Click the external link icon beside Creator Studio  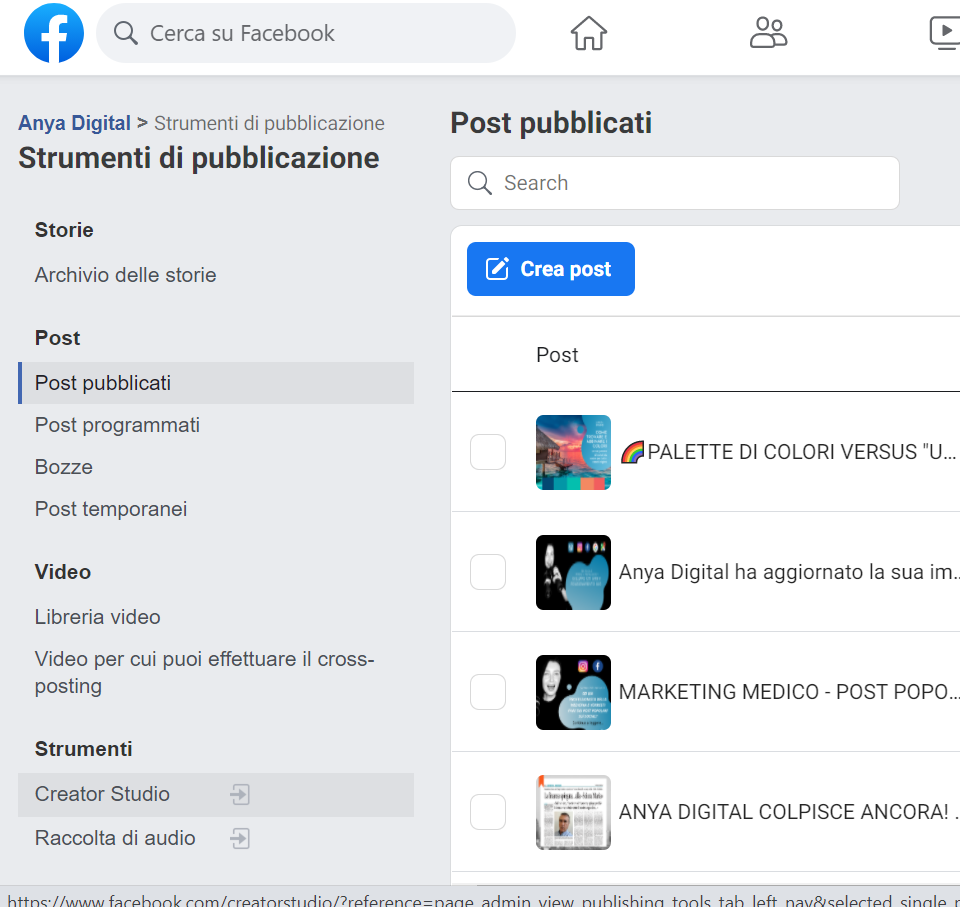click(240, 795)
